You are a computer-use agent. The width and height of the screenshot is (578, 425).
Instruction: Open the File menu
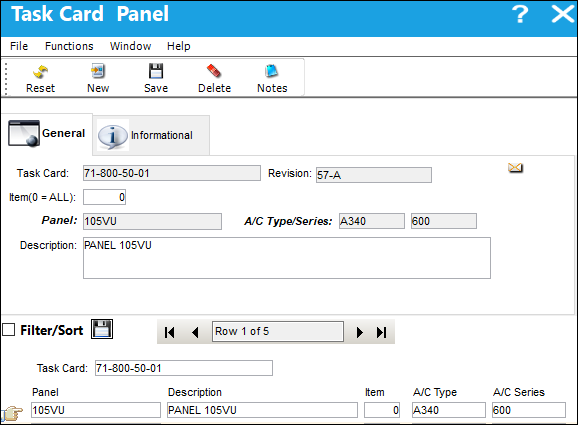pos(19,46)
